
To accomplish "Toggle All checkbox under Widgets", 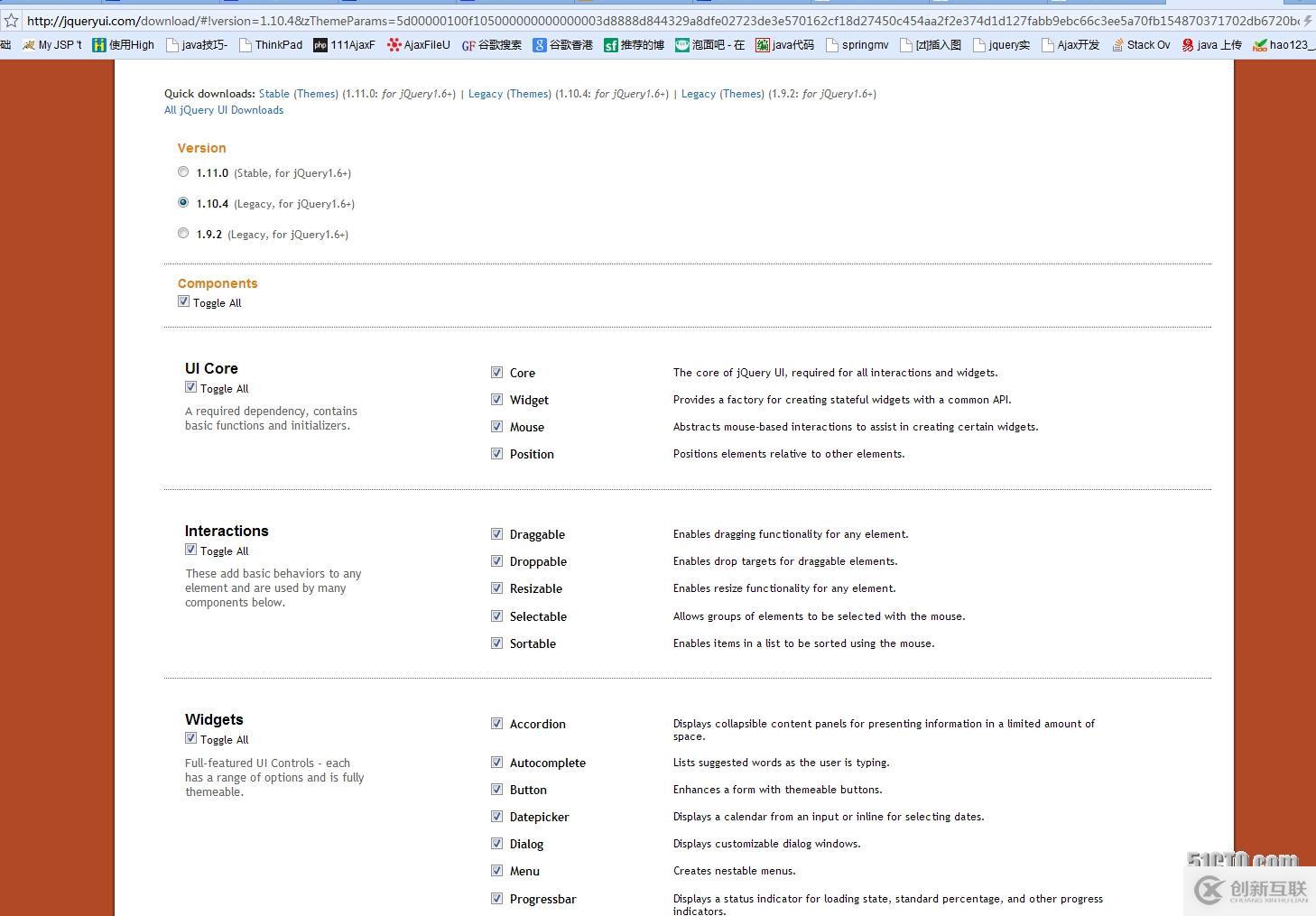I will point(190,738).
